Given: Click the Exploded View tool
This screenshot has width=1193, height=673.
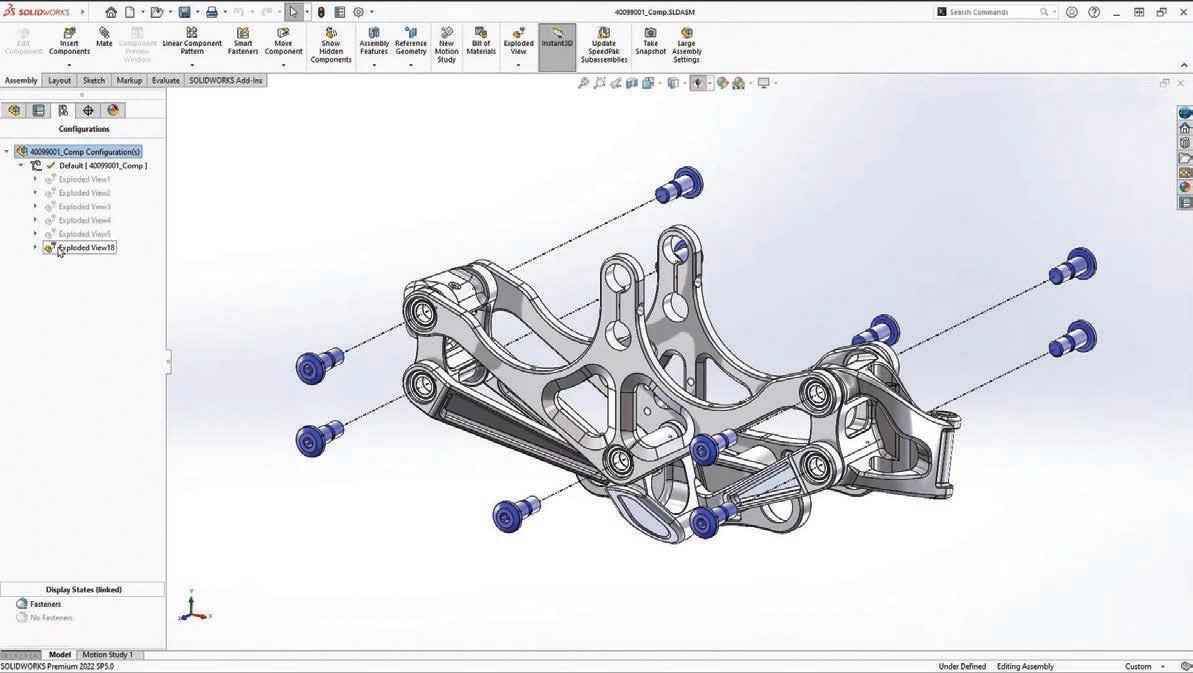Looking at the screenshot, I should (518, 41).
